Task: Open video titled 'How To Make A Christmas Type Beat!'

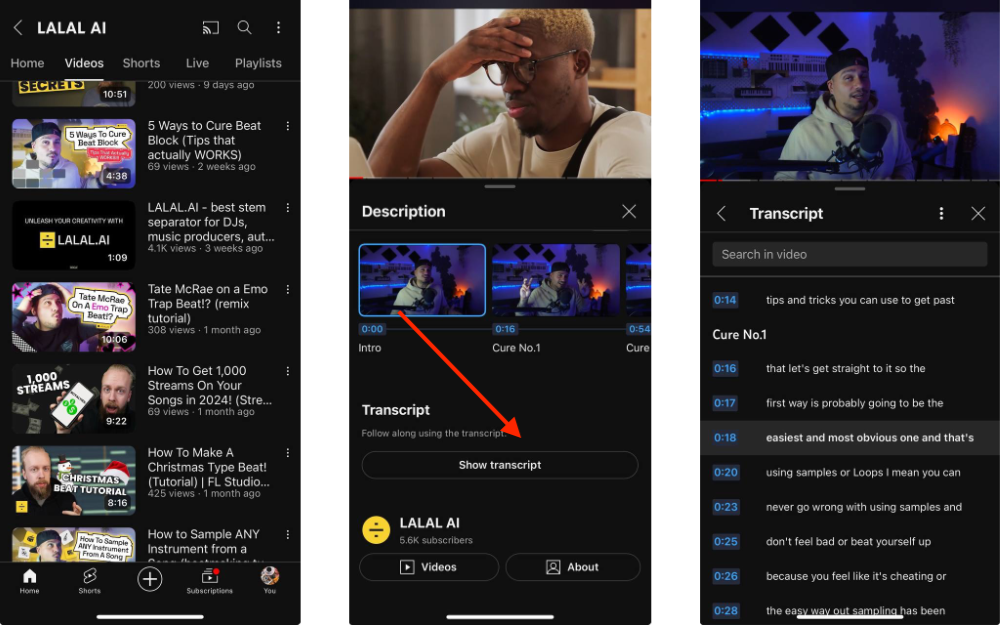Action: [x=209, y=467]
